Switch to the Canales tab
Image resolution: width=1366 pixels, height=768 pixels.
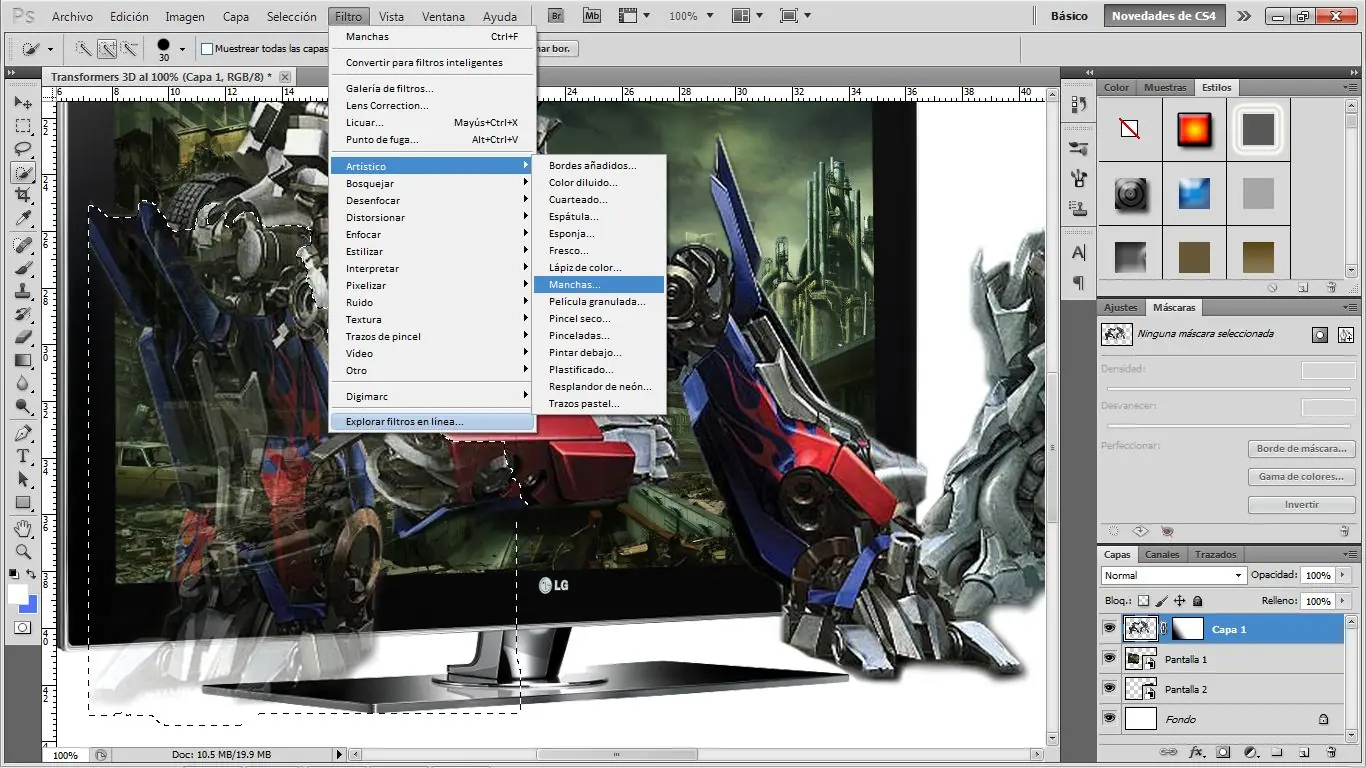coord(1162,554)
